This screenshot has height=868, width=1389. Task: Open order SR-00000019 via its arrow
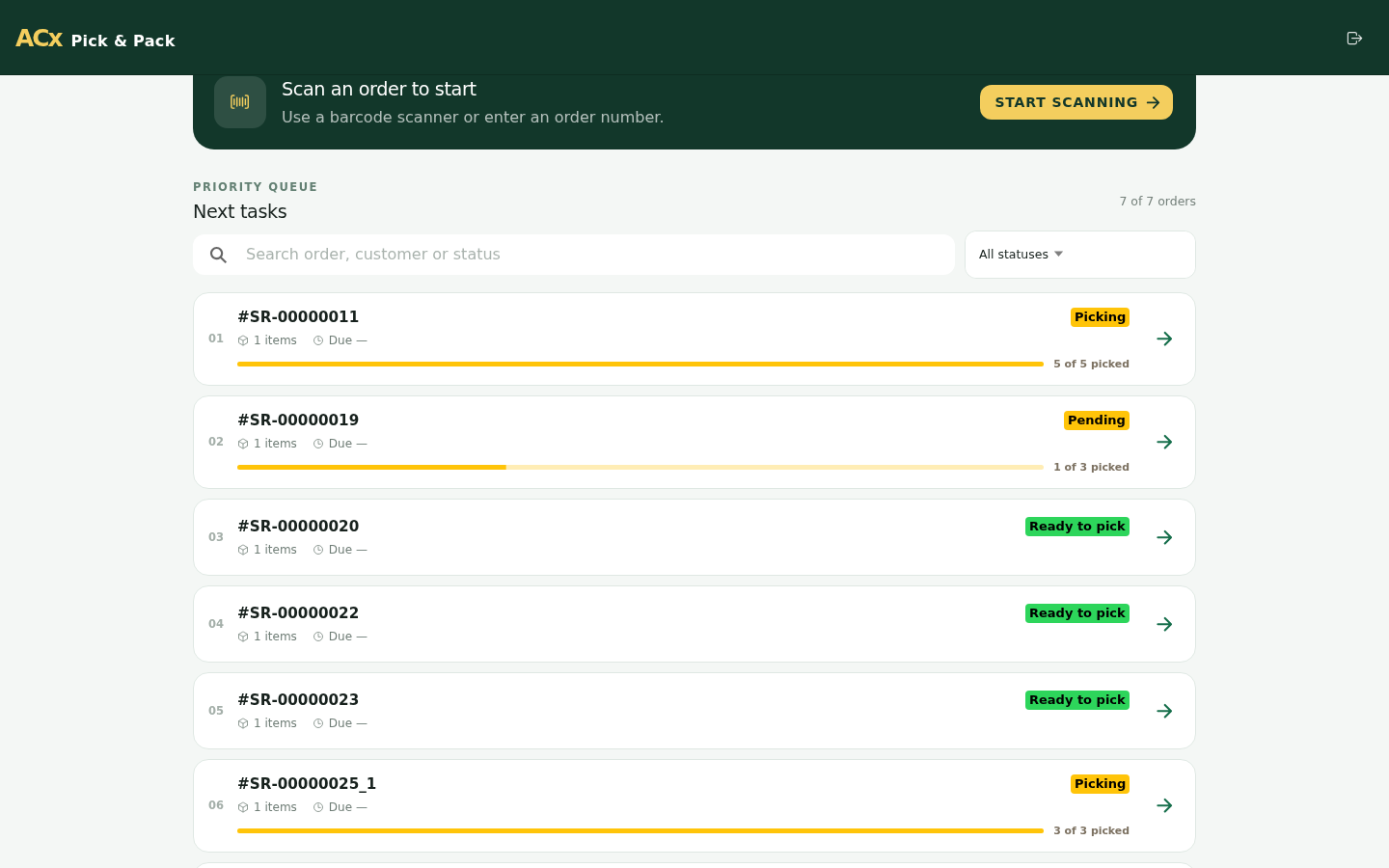coord(1164,442)
